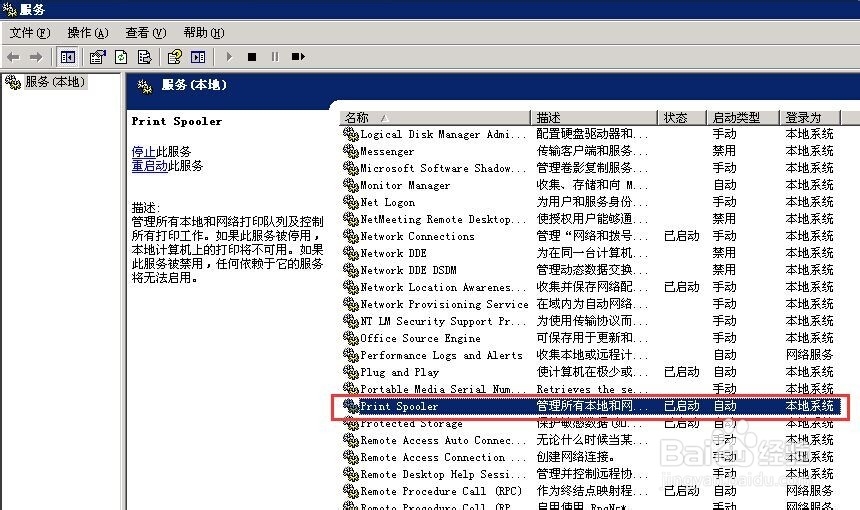Select Microsoft Software Shadow... service
Image resolution: width=860 pixels, height=510 pixels.
443,168
